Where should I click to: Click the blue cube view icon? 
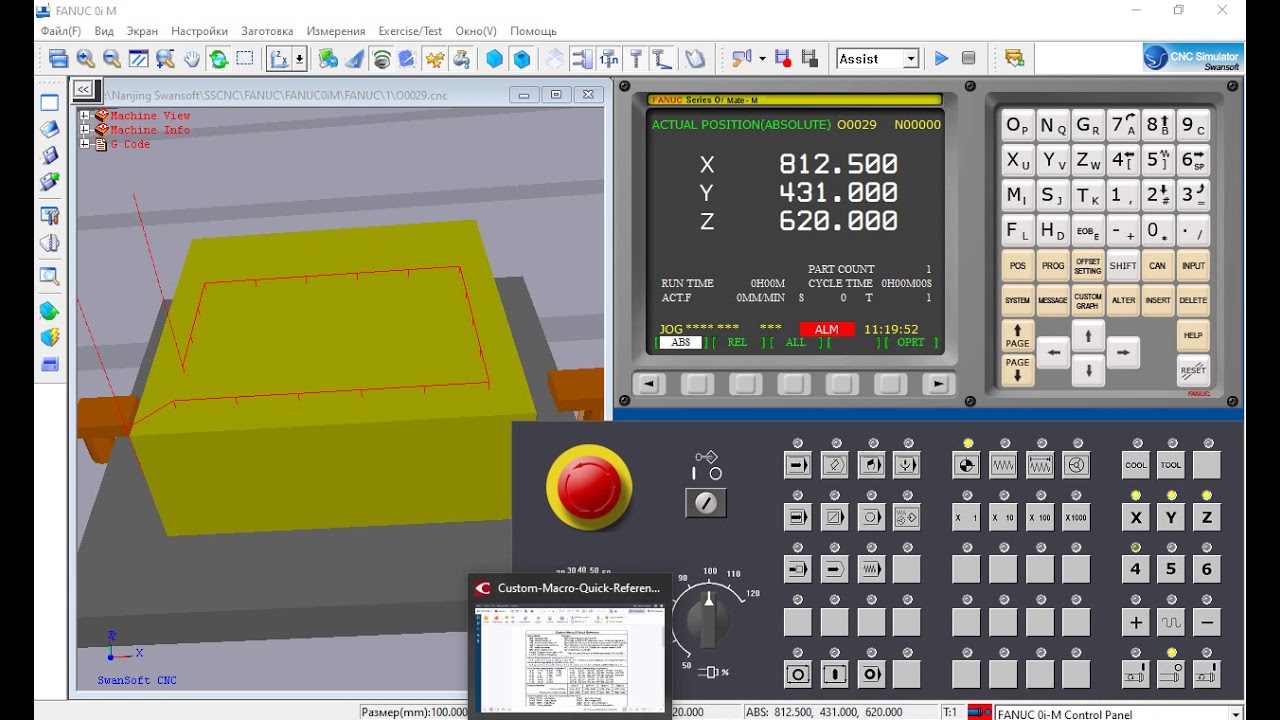(x=522, y=59)
